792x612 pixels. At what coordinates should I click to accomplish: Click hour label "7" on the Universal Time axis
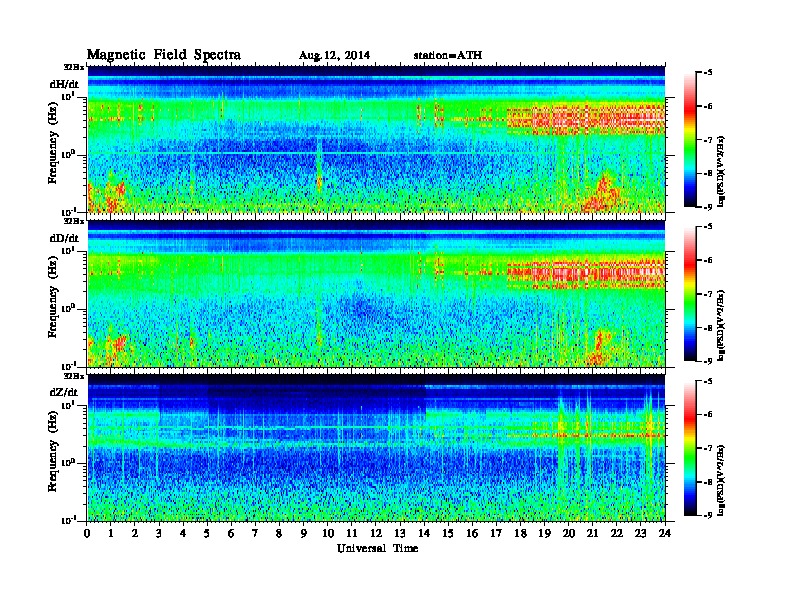point(256,534)
